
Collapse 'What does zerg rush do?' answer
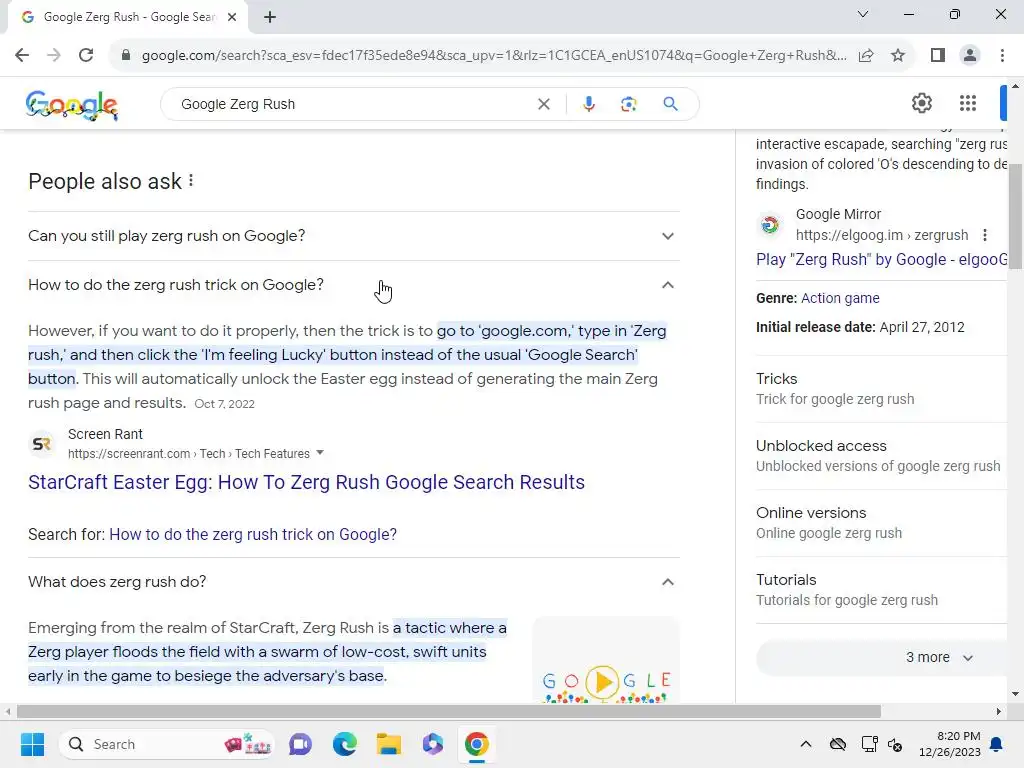coord(353,582)
